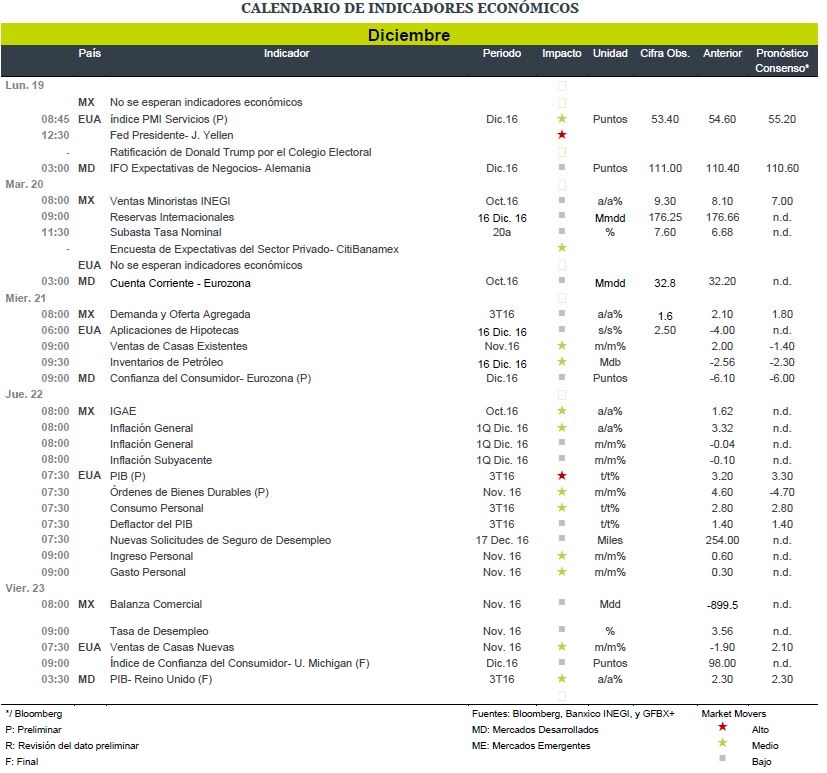Click the Pronóstico Consenso column header

[x=782, y=61]
